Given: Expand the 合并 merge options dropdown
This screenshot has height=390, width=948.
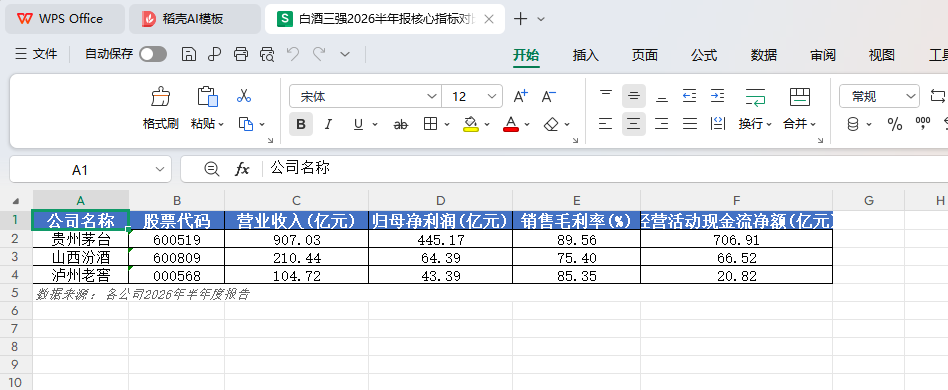Looking at the screenshot, I should point(813,125).
